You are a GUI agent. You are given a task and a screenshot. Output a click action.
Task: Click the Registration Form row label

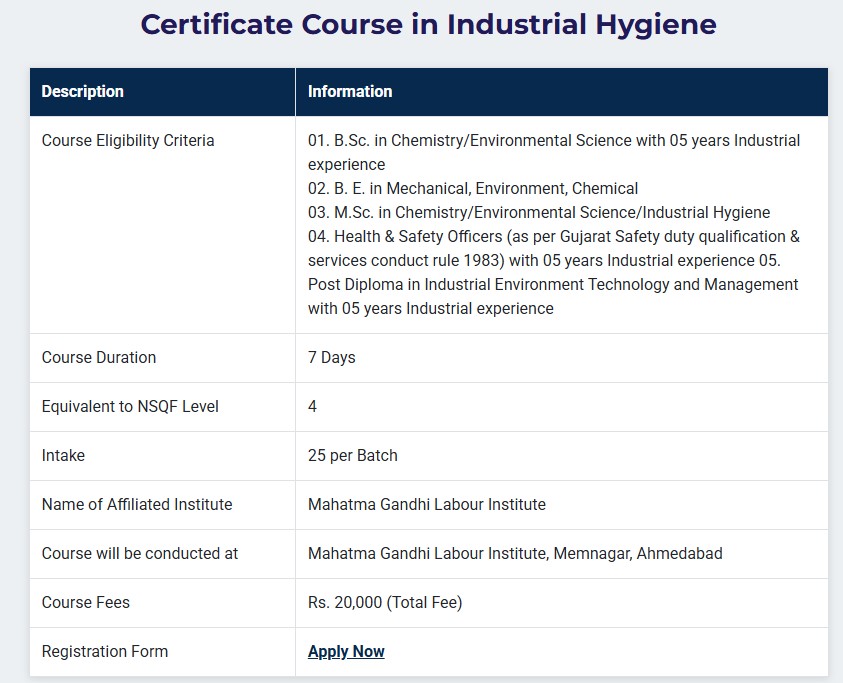point(105,651)
